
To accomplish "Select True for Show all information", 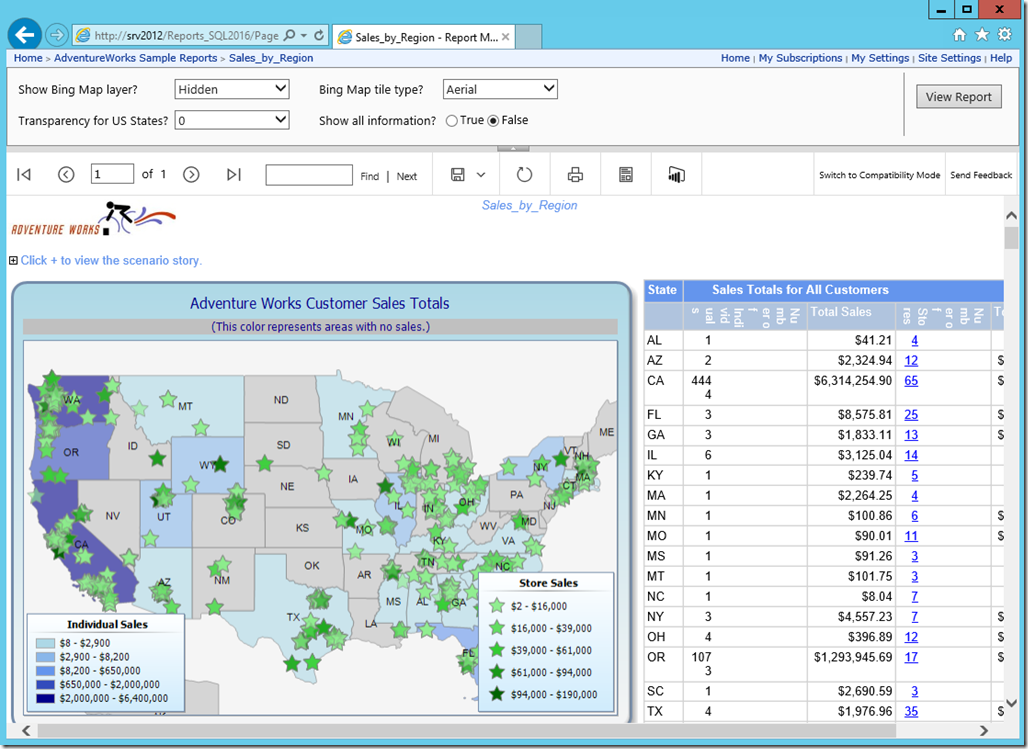I will click(452, 121).
